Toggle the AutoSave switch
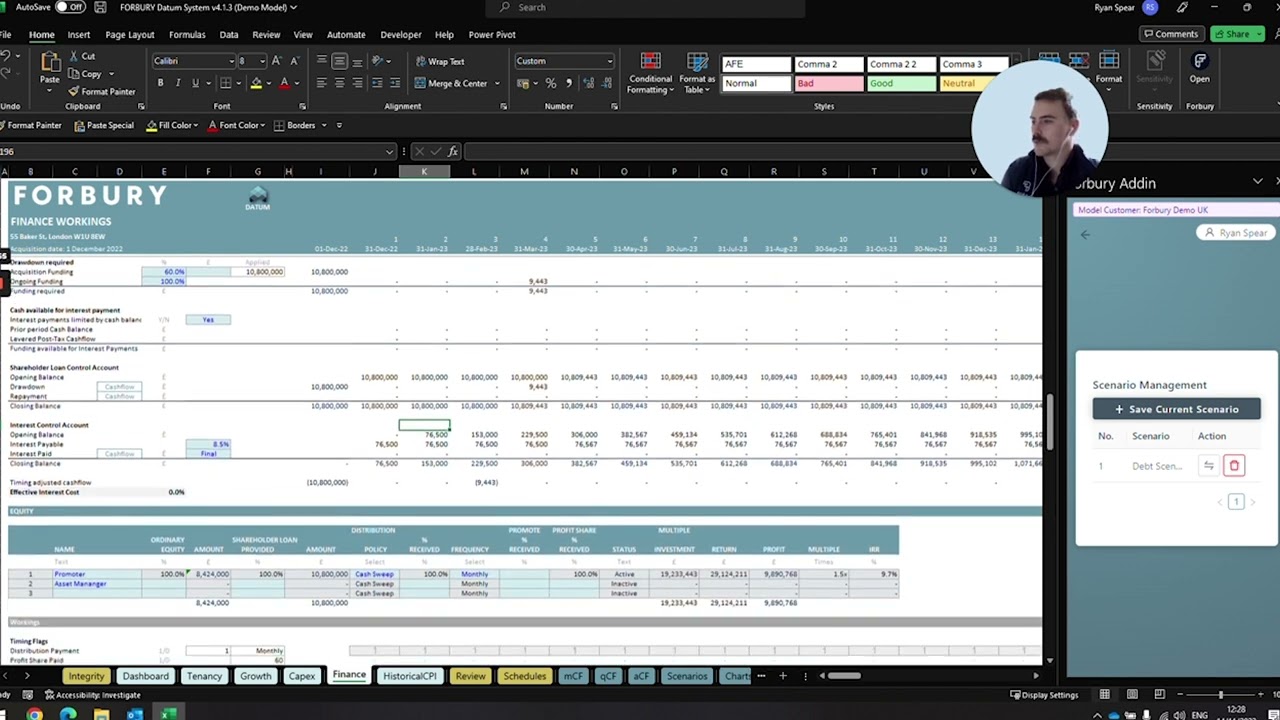The width and height of the screenshot is (1280, 720). click(x=70, y=7)
